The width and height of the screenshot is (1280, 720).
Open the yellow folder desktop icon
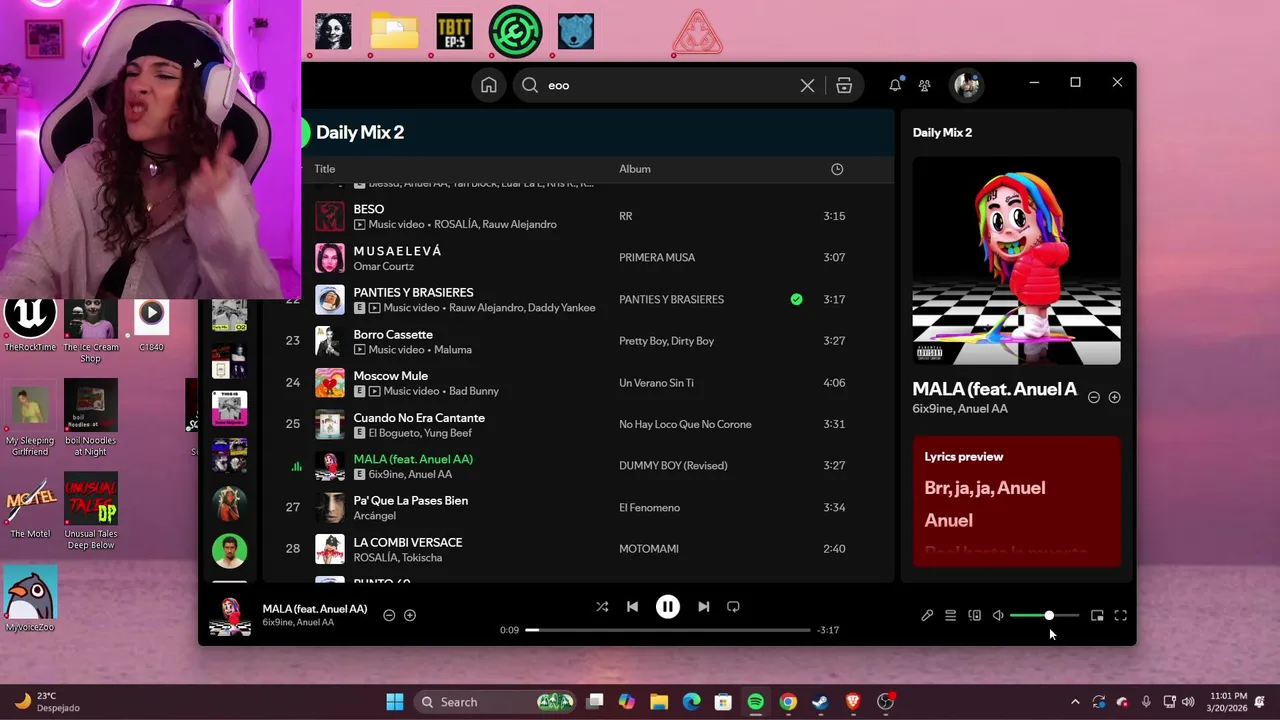[394, 31]
